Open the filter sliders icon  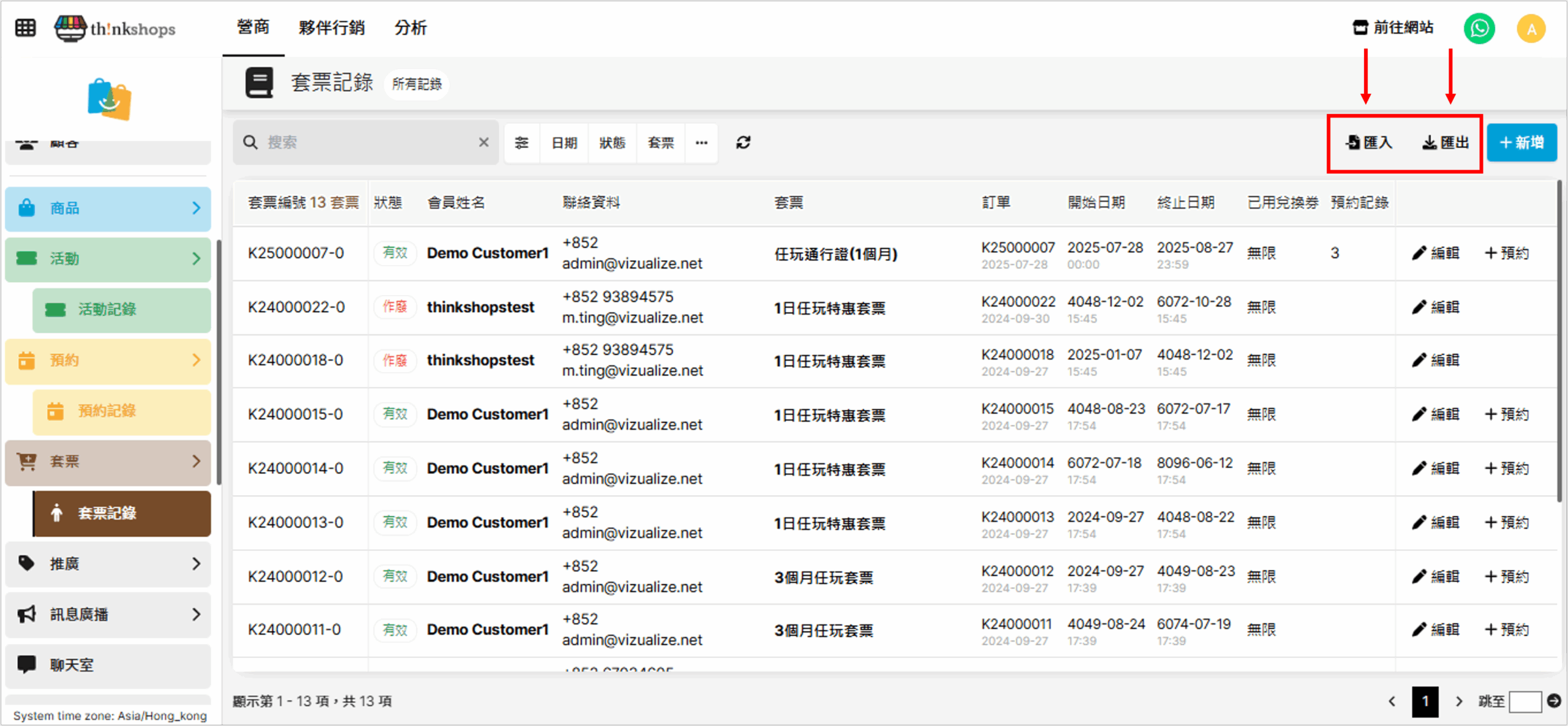[x=521, y=143]
